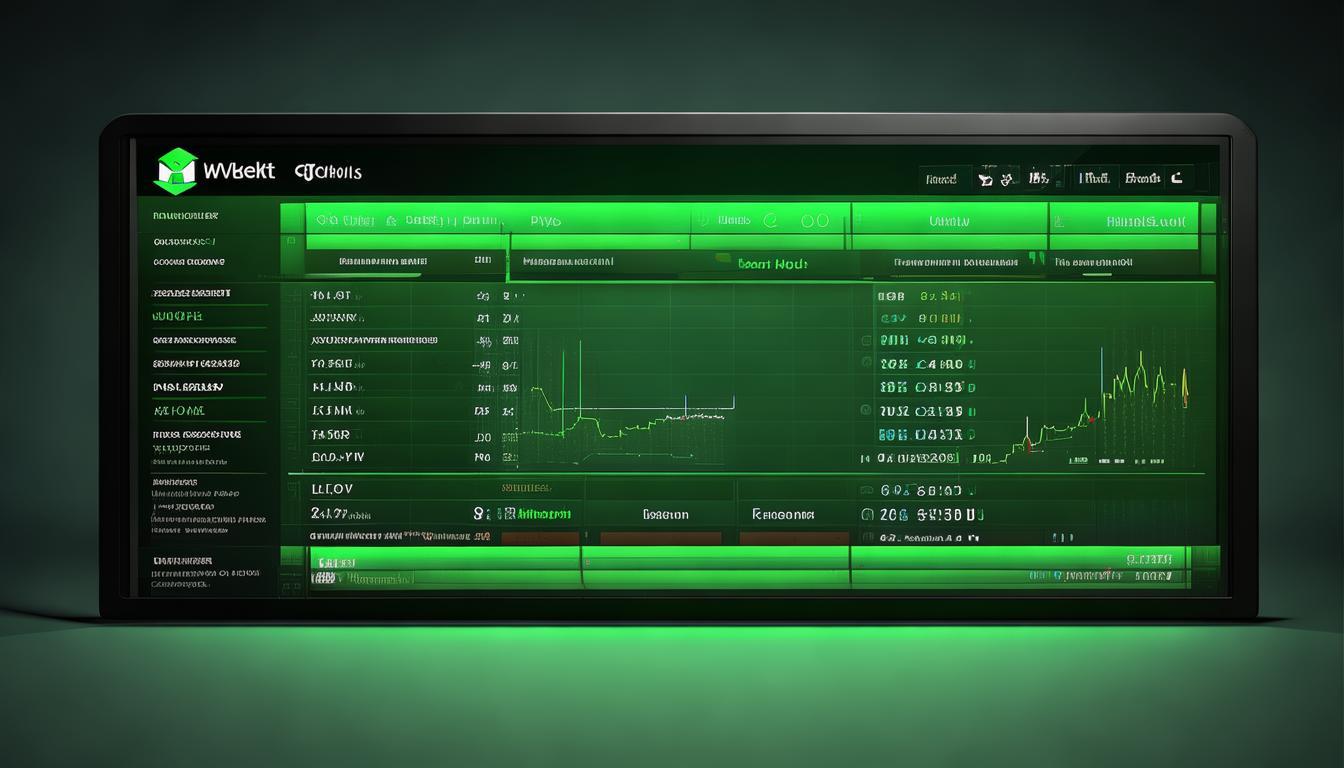Toggle the round marker beside the fourth data row
This screenshot has width=1344, height=768.
(x=866, y=364)
